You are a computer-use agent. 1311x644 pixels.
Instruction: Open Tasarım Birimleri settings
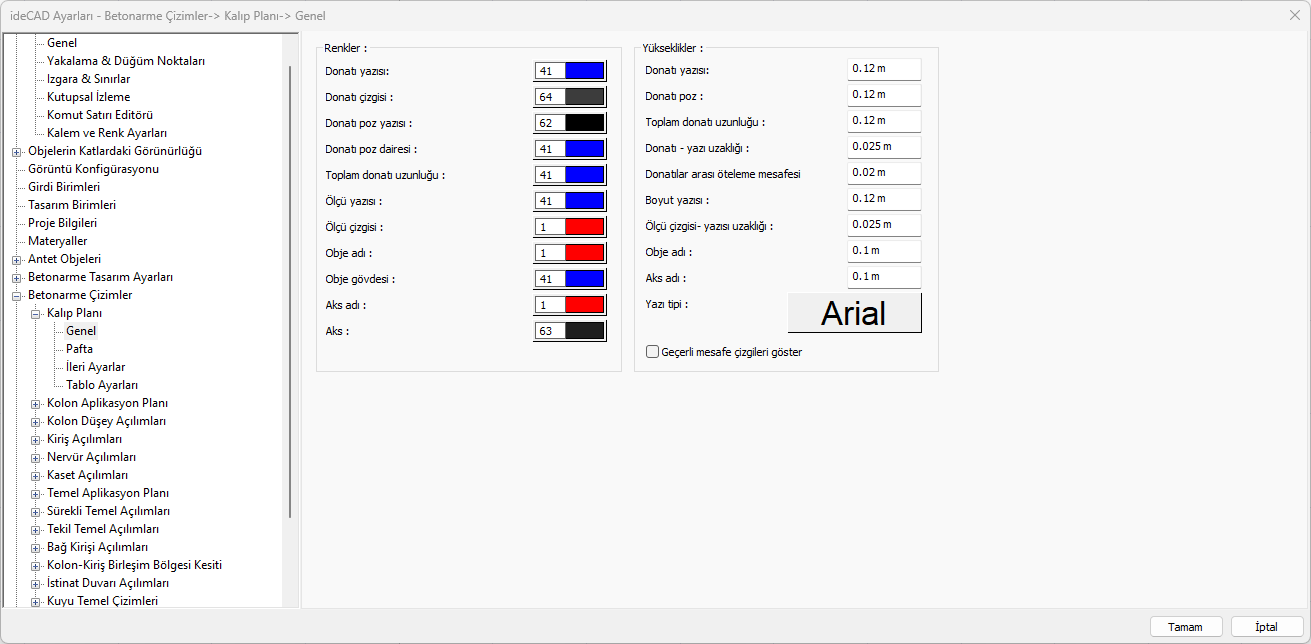click(x=72, y=205)
